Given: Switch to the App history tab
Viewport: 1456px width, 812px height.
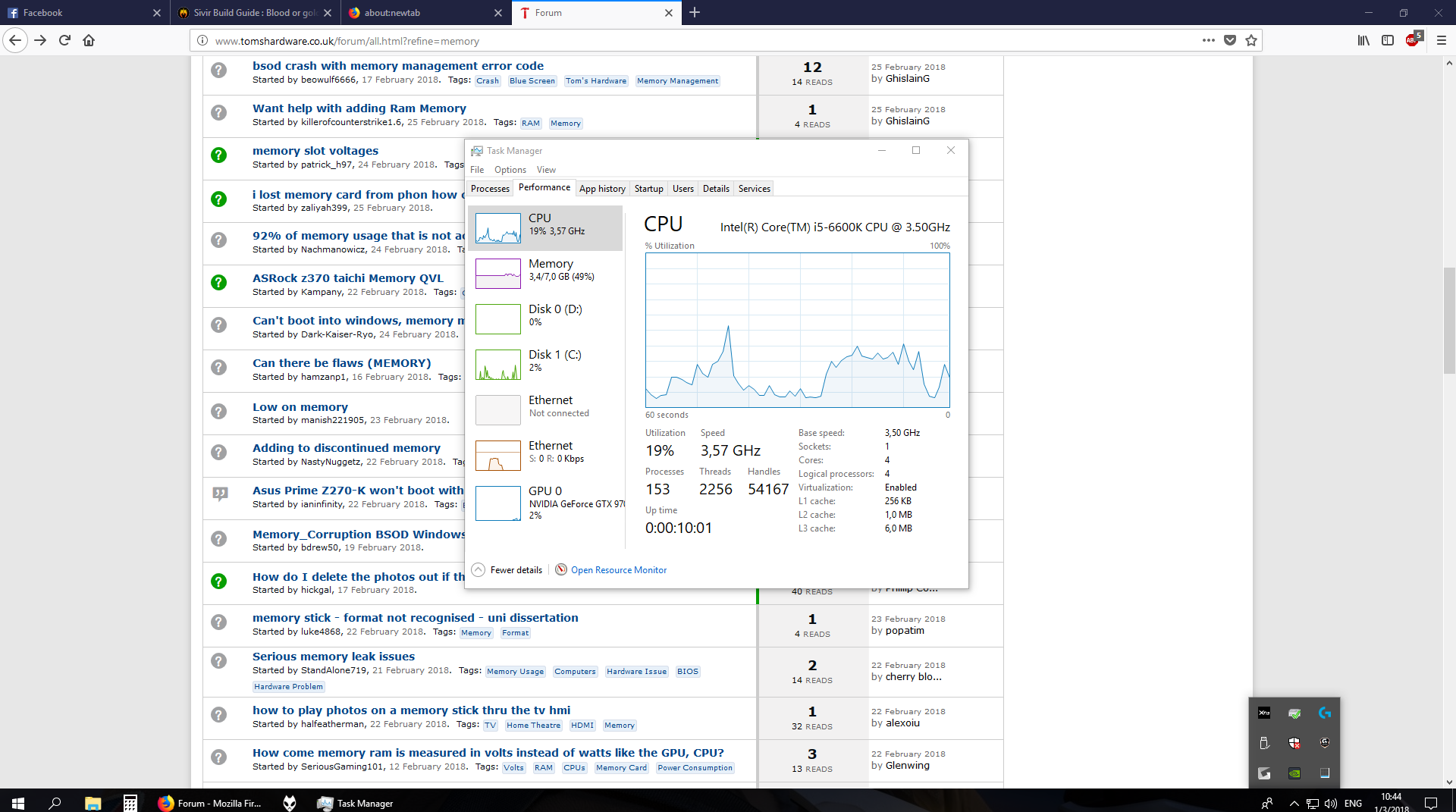Looking at the screenshot, I should pos(602,189).
